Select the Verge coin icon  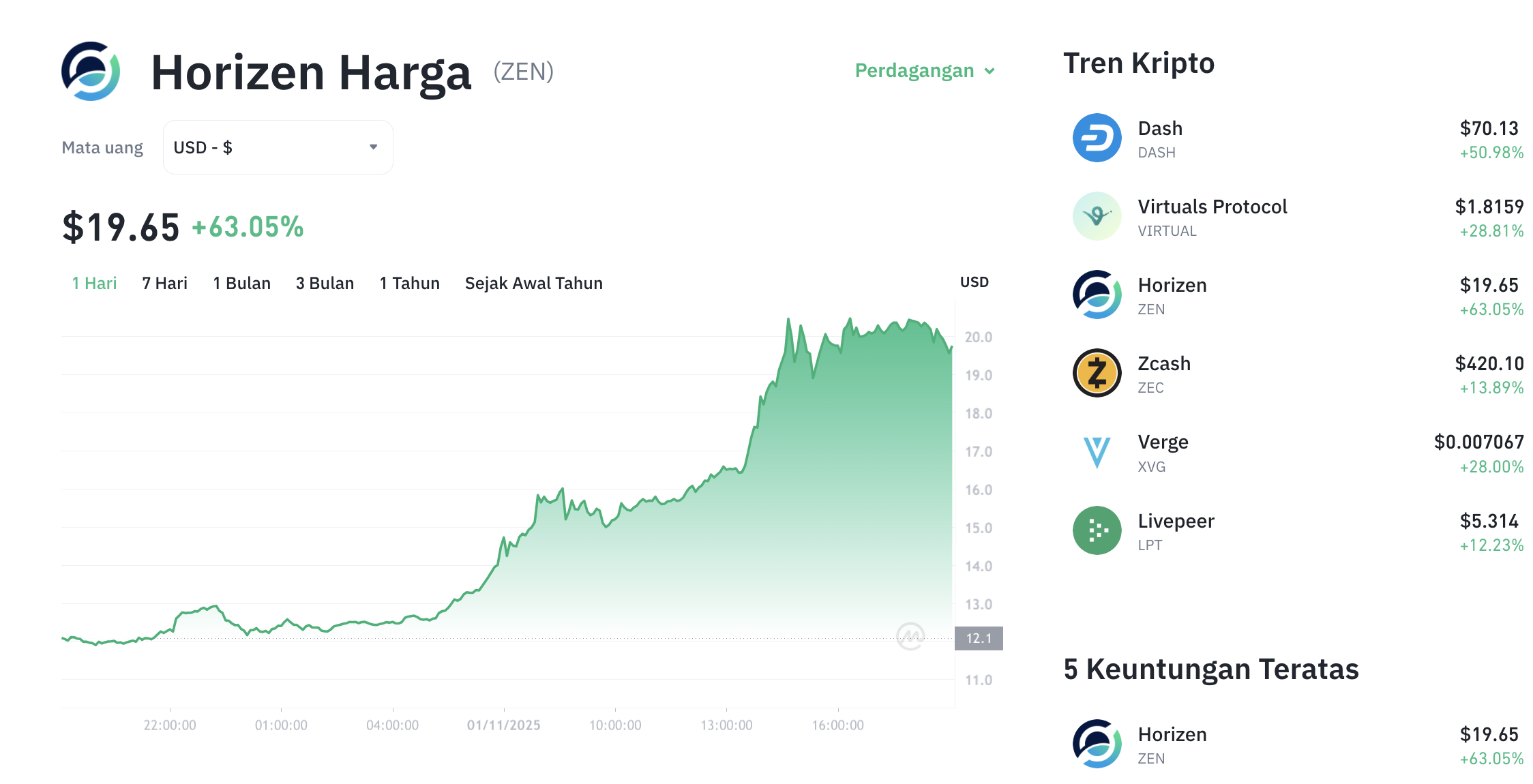[x=1096, y=451]
